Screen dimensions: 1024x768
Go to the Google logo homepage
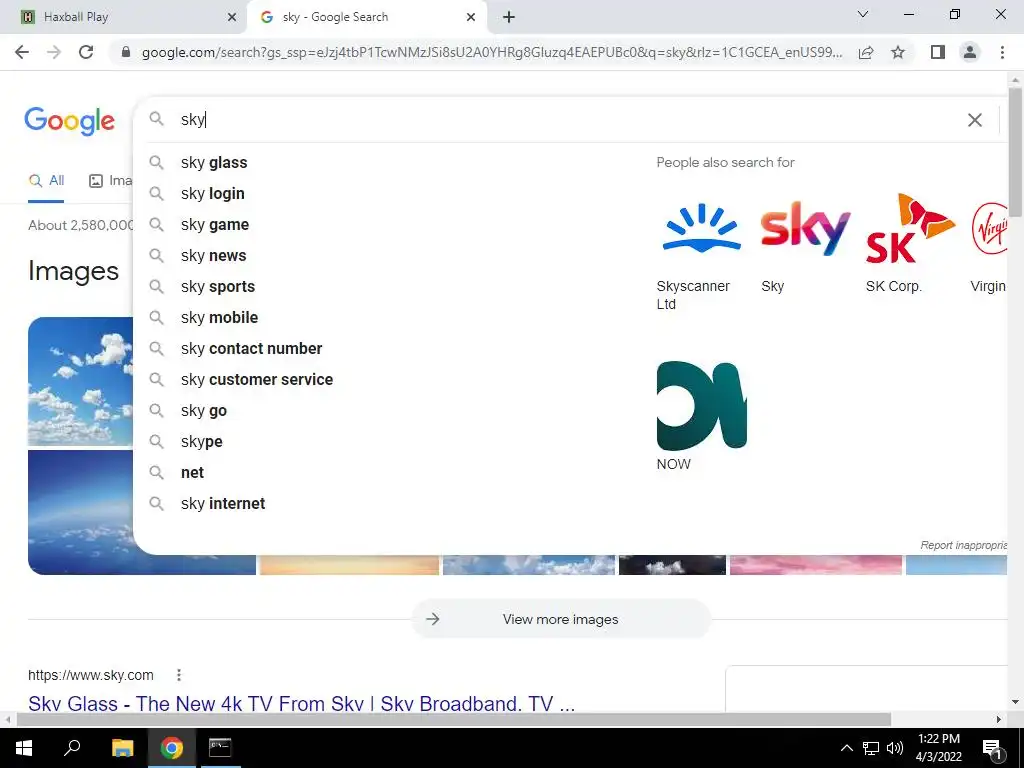(69, 120)
